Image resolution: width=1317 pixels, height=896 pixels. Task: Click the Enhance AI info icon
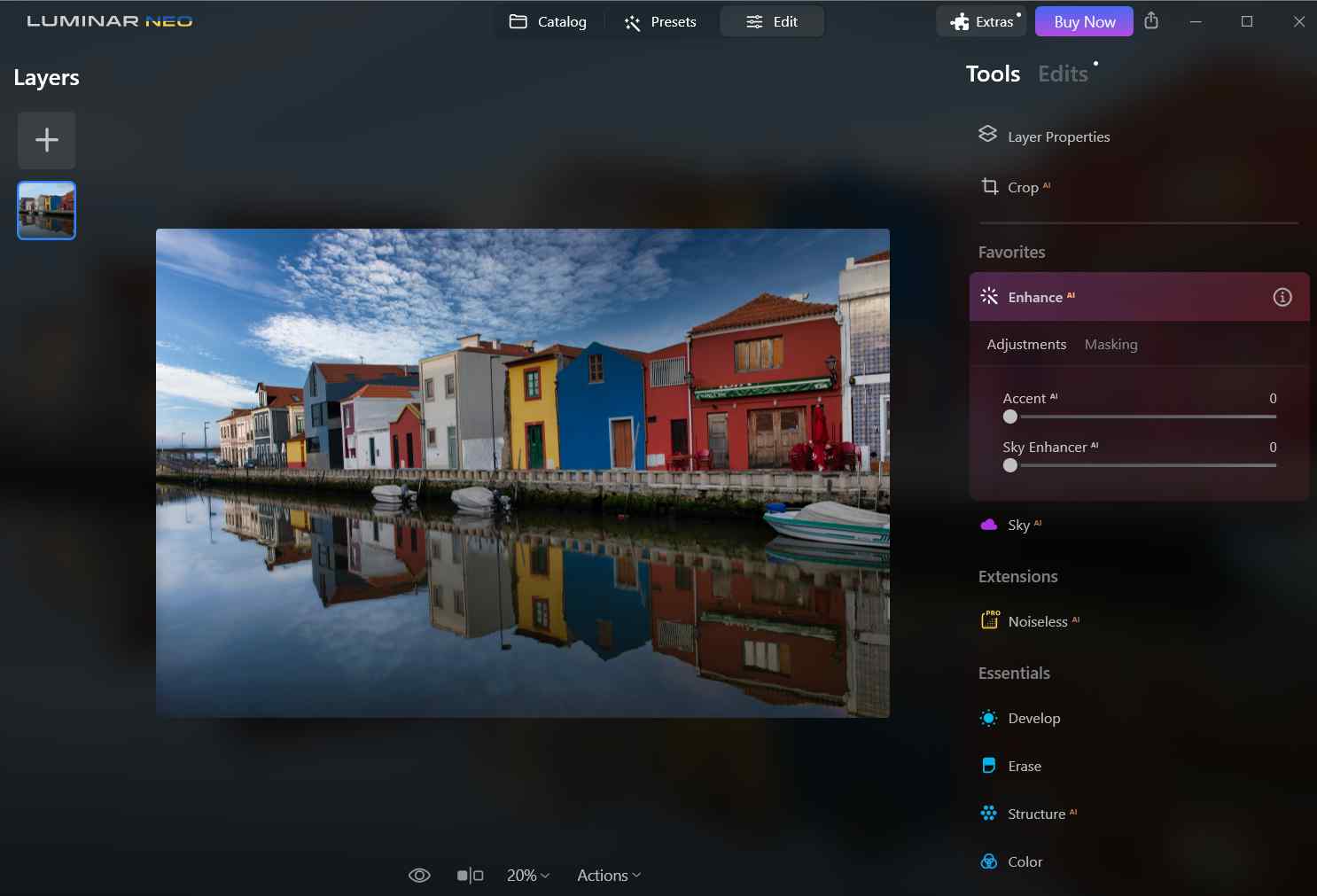(1282, 297)
